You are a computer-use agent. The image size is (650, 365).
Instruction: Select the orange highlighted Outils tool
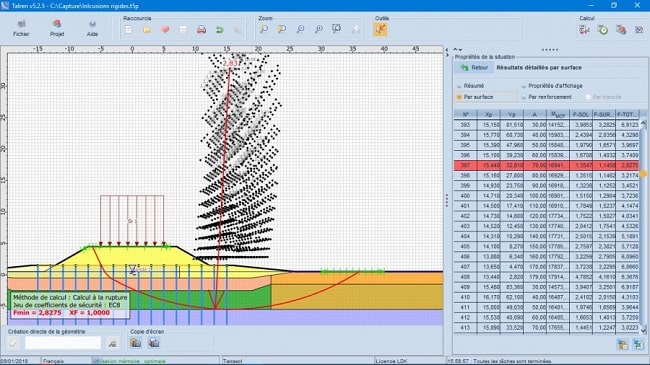pos(380,29)
